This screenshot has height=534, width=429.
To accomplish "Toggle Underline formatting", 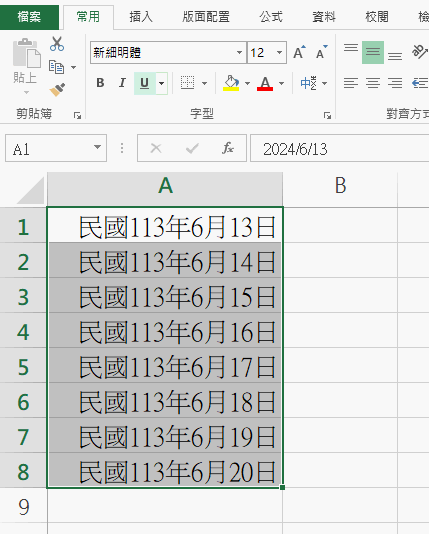I will tap(145, 83).
